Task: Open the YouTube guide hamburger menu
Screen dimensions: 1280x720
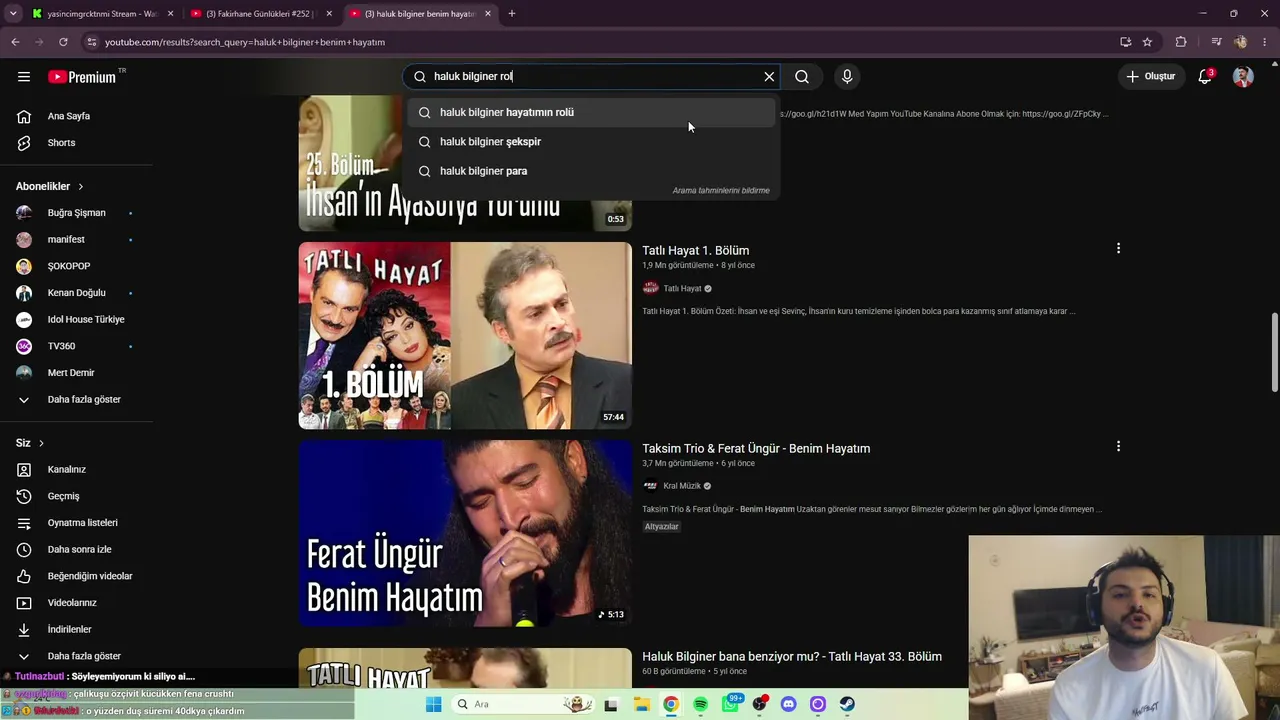Action: tap(24, 76)
